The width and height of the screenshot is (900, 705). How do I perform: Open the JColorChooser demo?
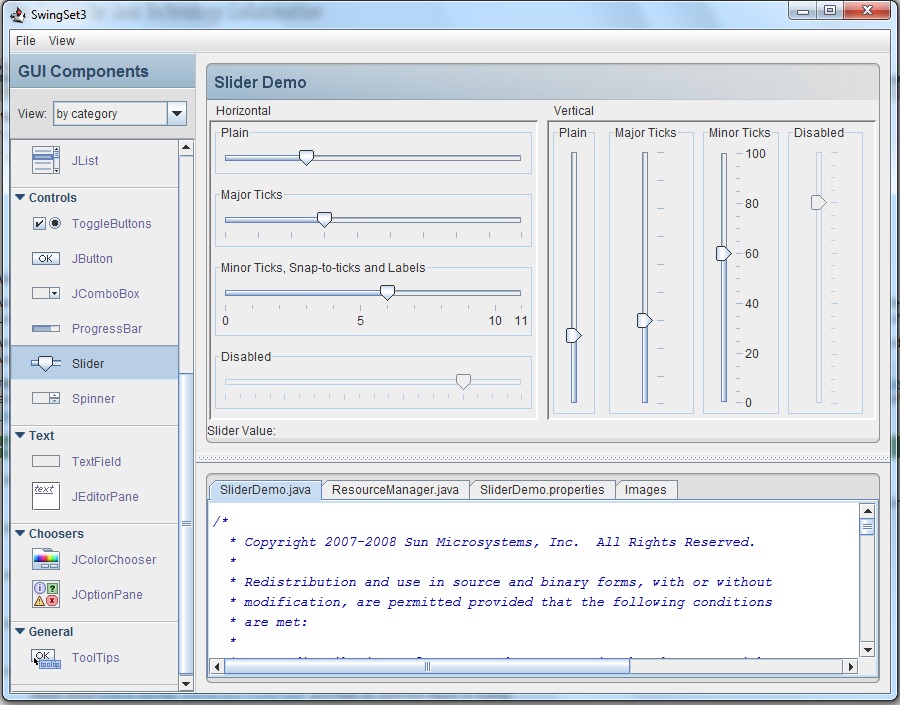114,560
